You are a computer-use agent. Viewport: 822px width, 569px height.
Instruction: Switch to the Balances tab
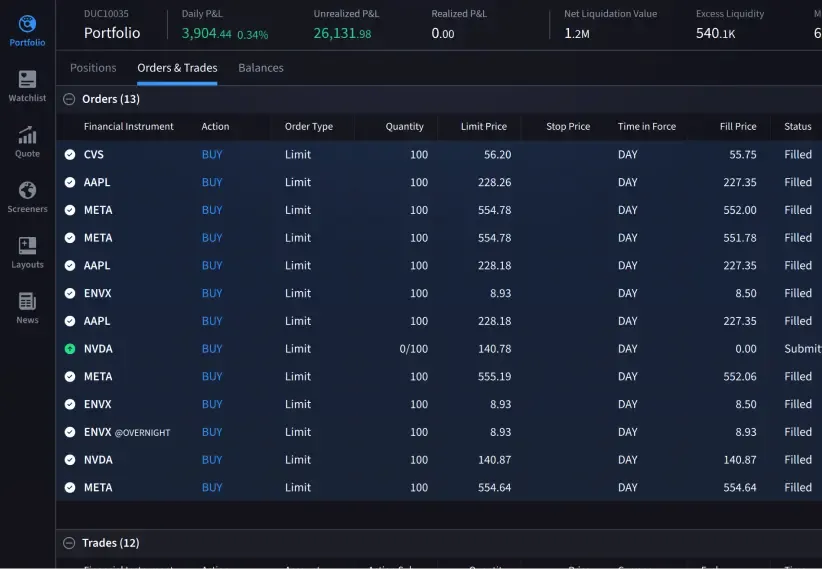pyautogui.click(x=261, y=68)
